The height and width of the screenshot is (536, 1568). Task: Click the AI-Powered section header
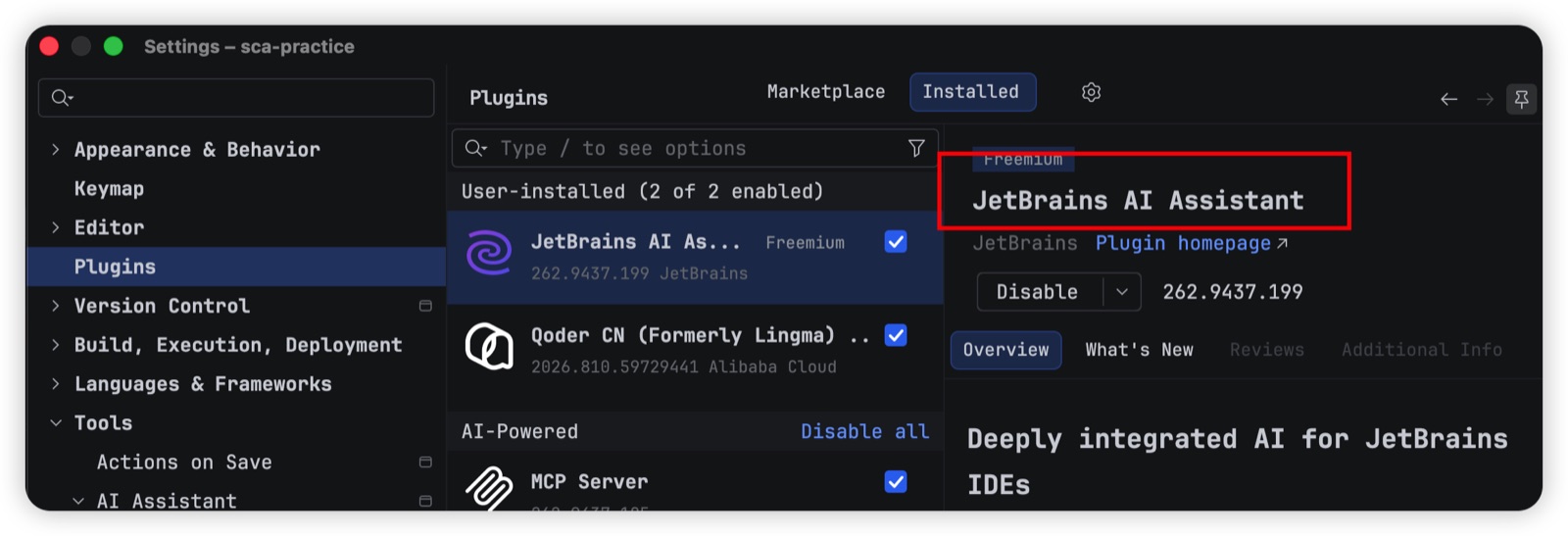519,431
